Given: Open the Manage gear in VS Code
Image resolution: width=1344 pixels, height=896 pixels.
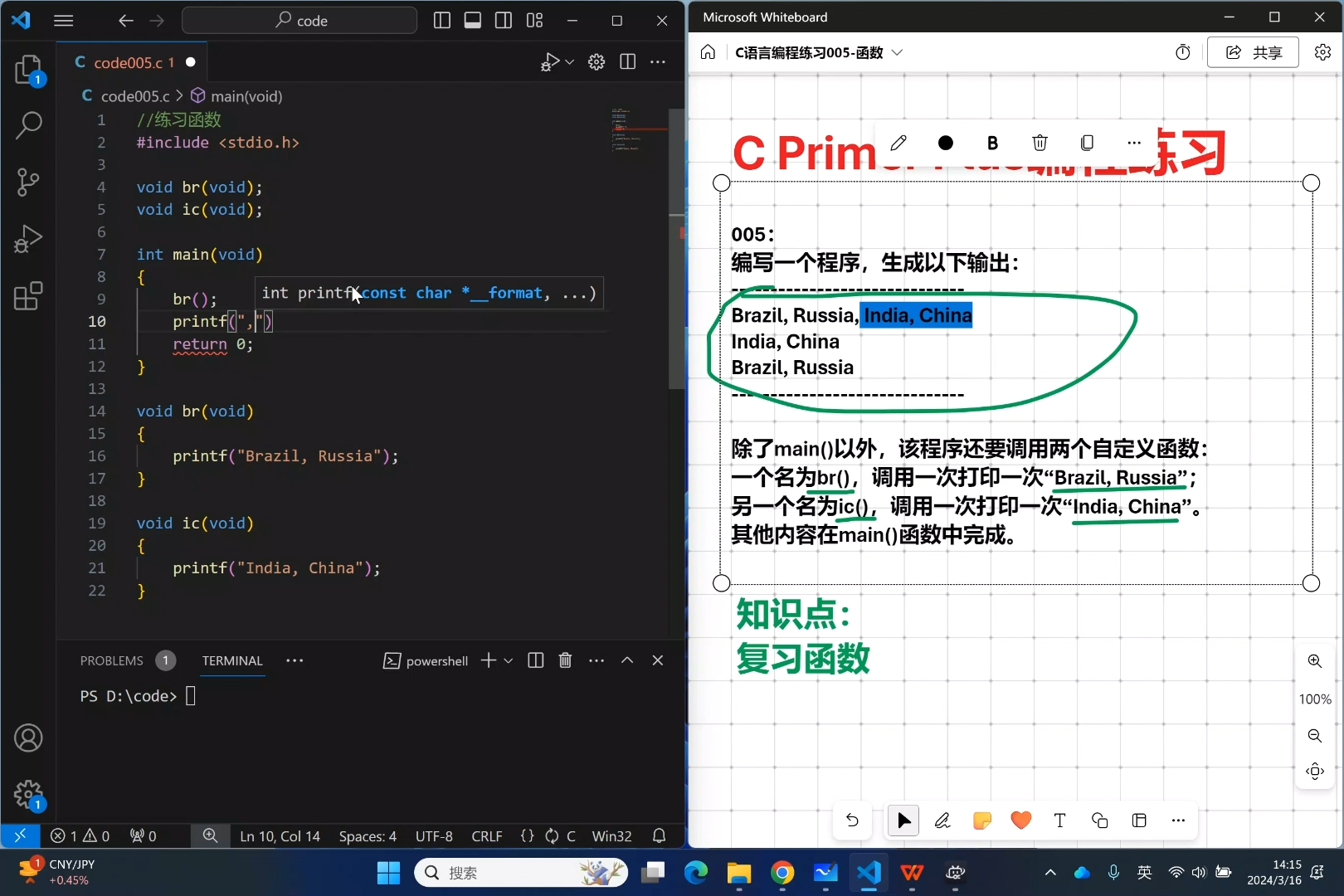Looking at the screenshot, I should pyautogui.click(x=28, y=794).
